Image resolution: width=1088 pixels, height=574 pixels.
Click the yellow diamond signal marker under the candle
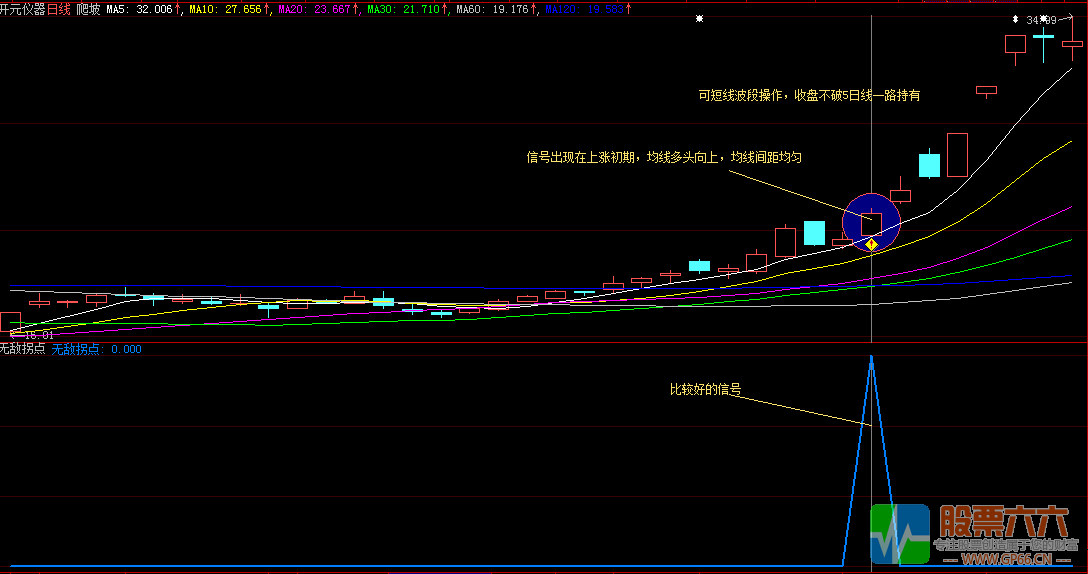tap(871, 243)
